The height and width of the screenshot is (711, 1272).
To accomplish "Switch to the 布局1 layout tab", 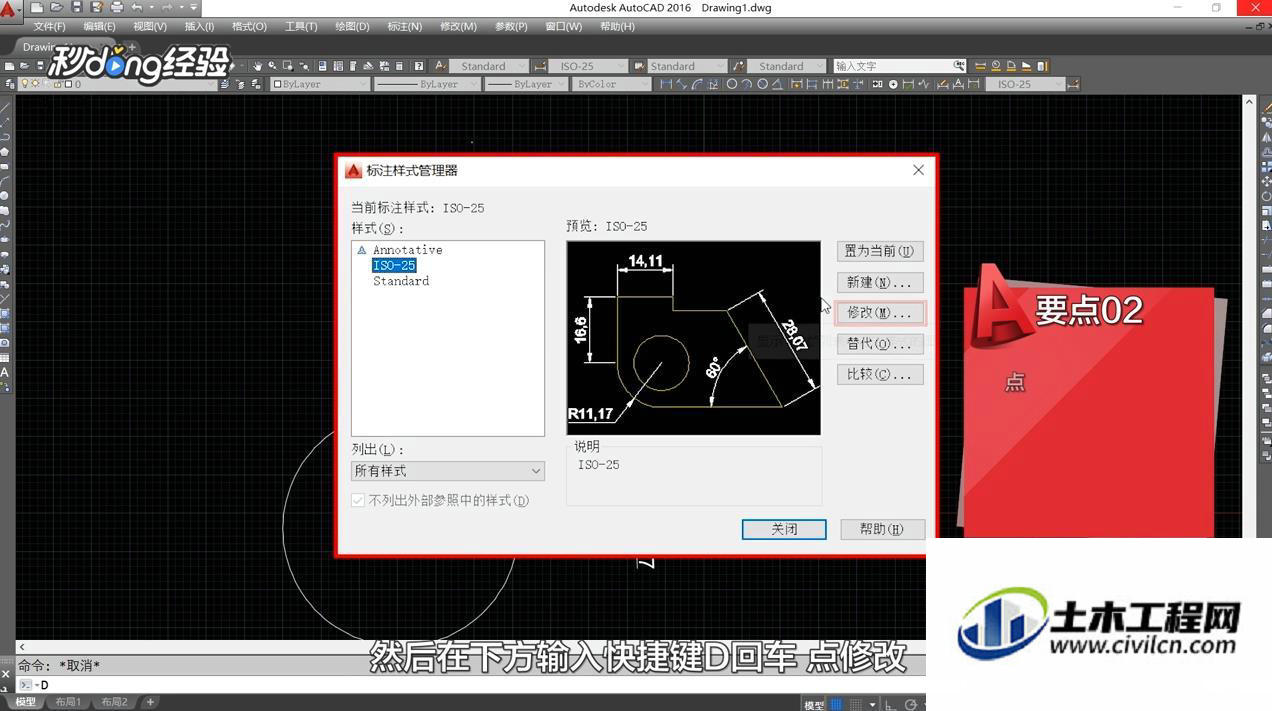I will pyautogui.click(x=68, y=702).
